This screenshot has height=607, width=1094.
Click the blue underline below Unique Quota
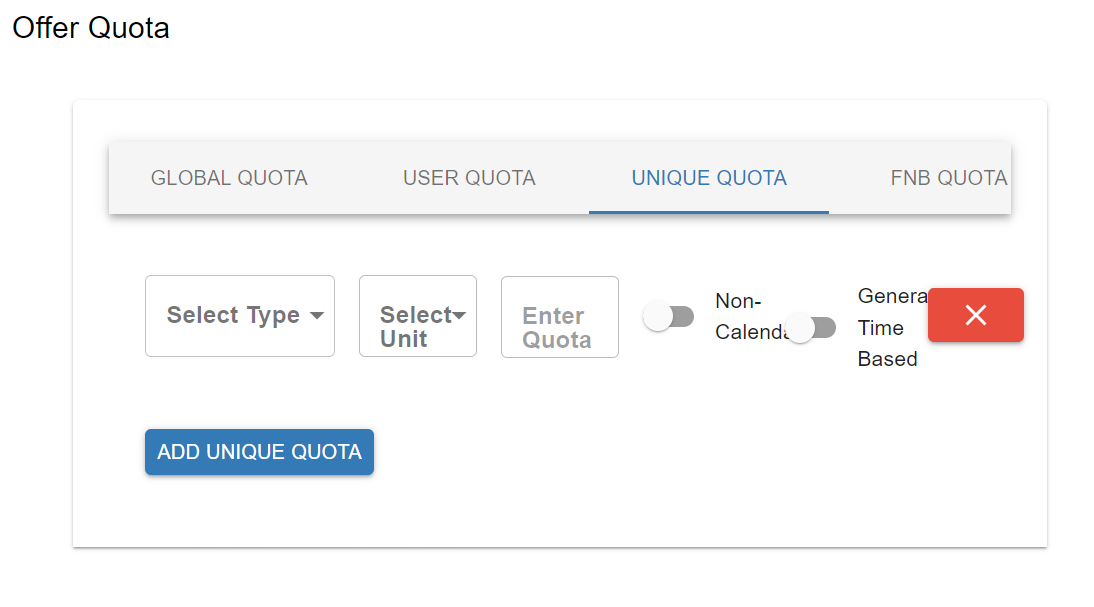[x=709, y=212]
